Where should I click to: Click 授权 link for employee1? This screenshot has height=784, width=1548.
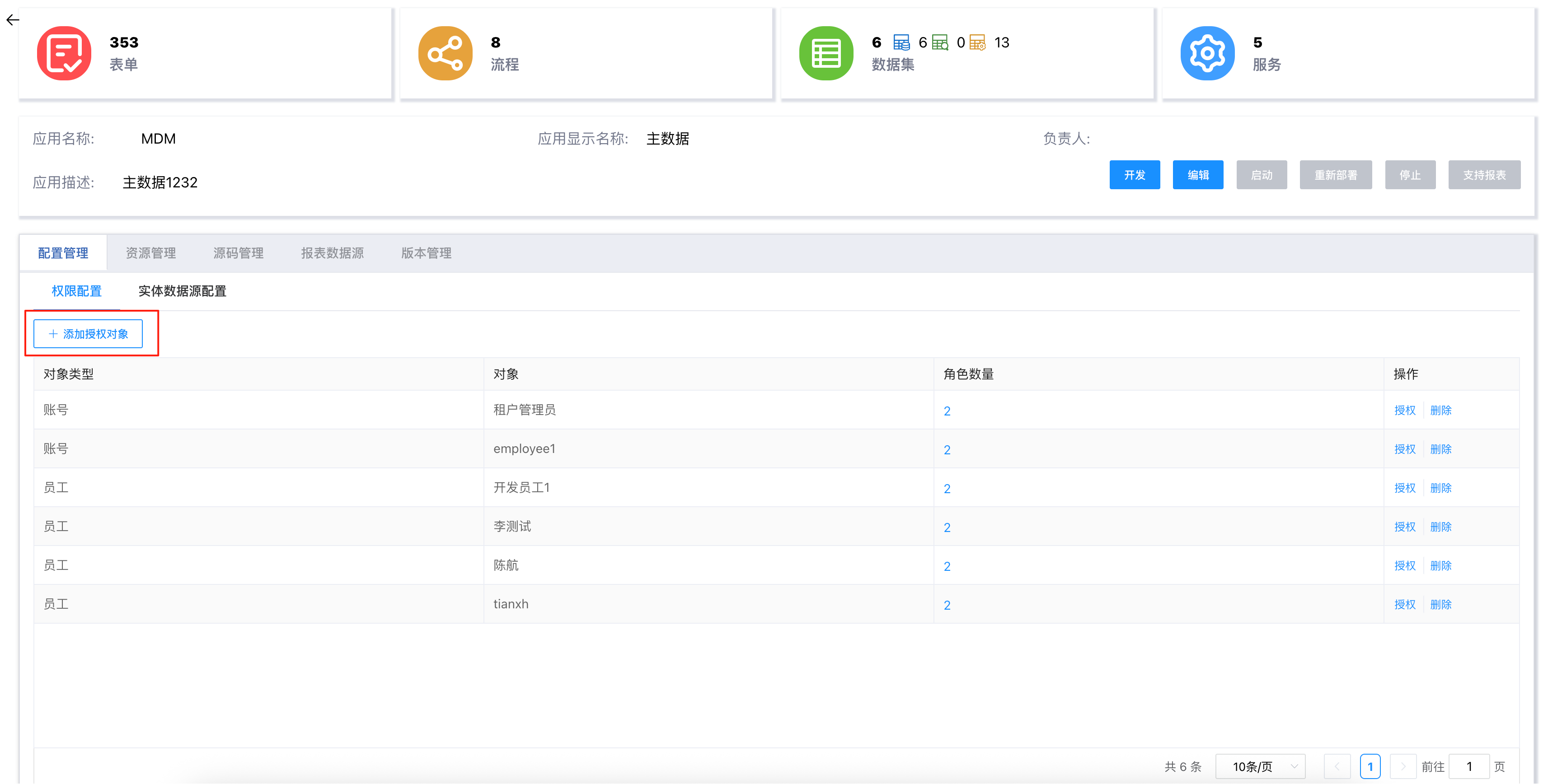[1404, 449]
